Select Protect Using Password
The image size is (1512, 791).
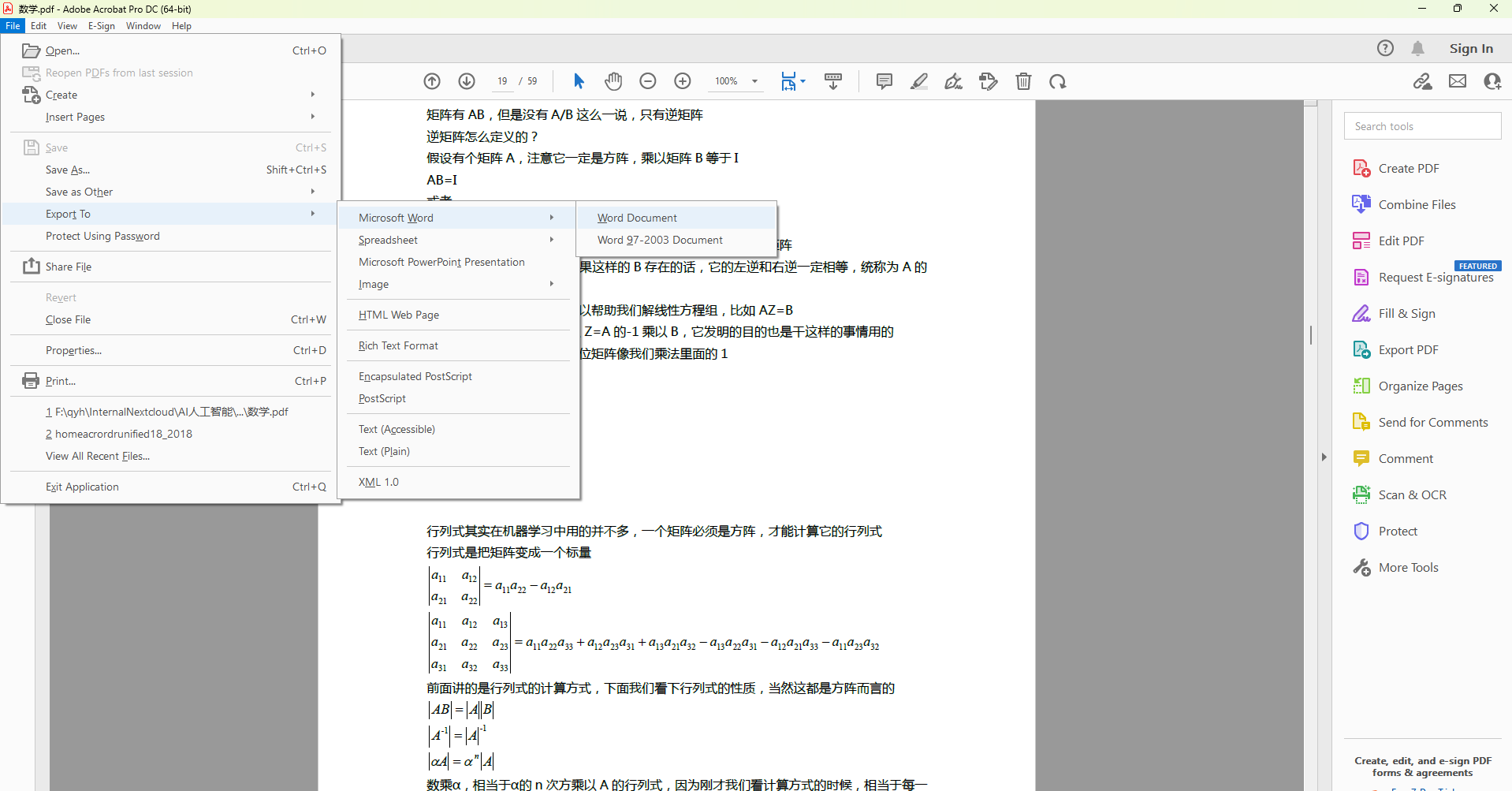pos(172,236)
